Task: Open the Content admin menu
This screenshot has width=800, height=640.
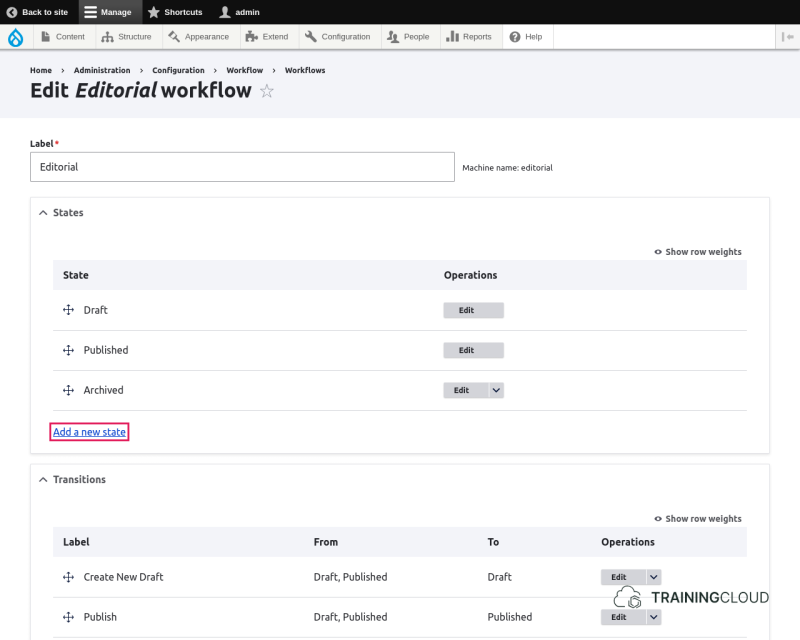Action: (x=63, y=37)
